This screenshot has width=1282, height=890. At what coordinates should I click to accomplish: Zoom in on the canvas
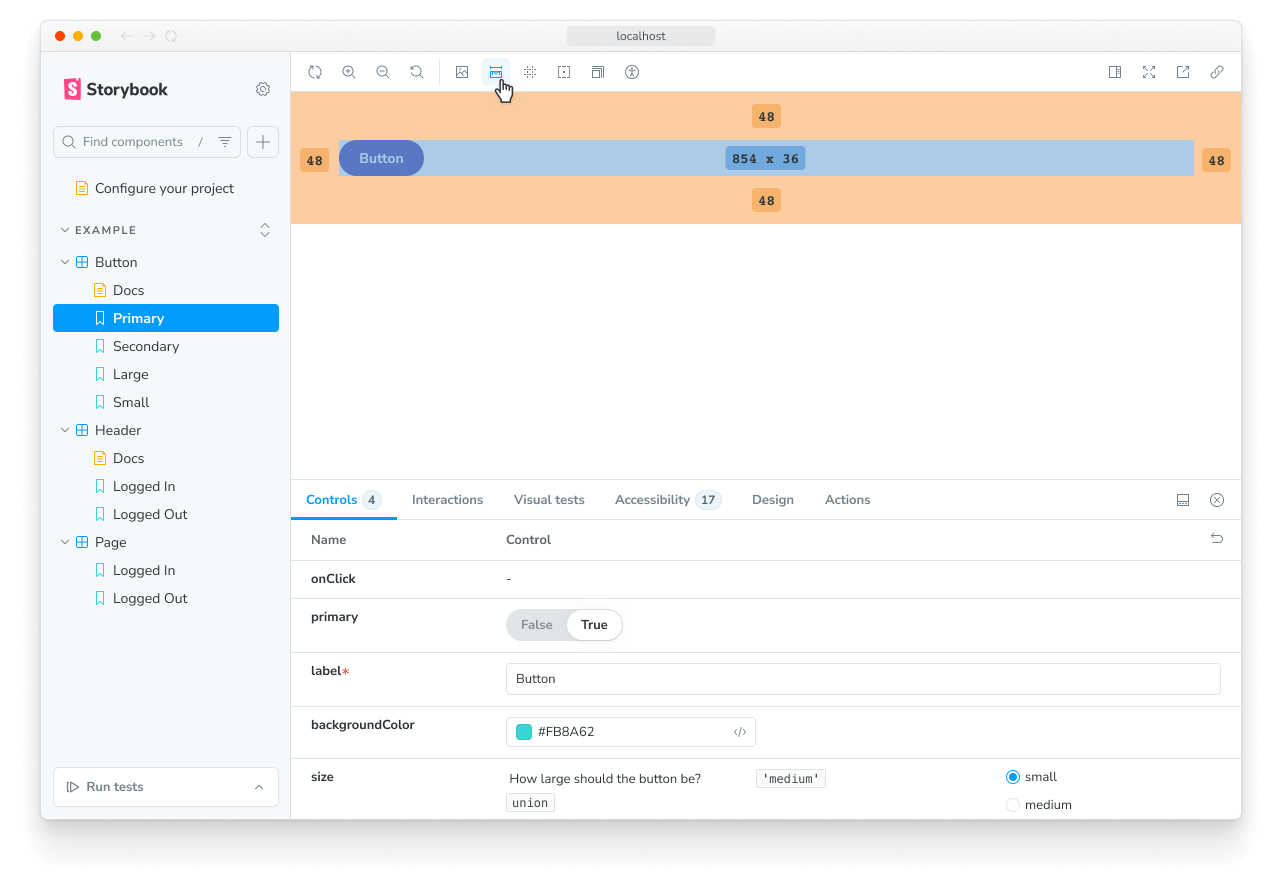[349, 71]
